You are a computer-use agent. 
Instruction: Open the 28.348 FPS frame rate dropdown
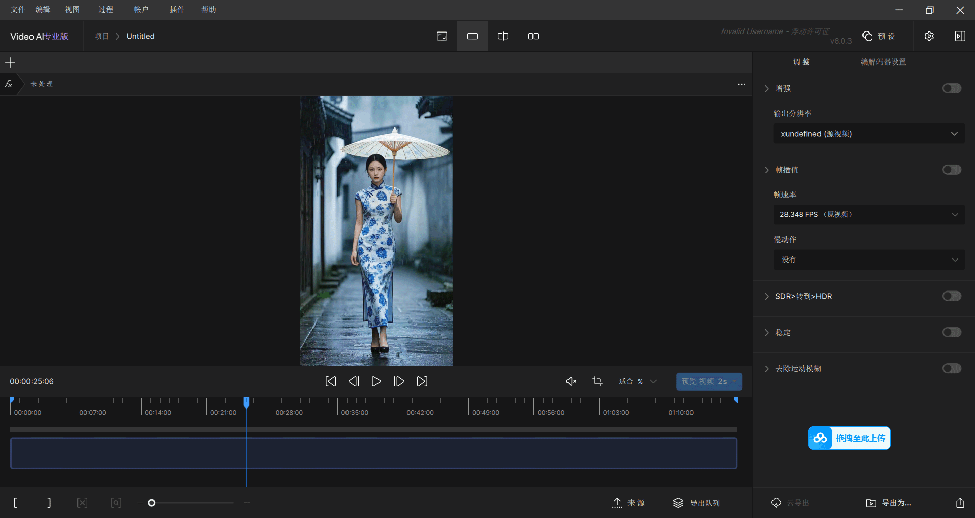(x=869, y=215)
